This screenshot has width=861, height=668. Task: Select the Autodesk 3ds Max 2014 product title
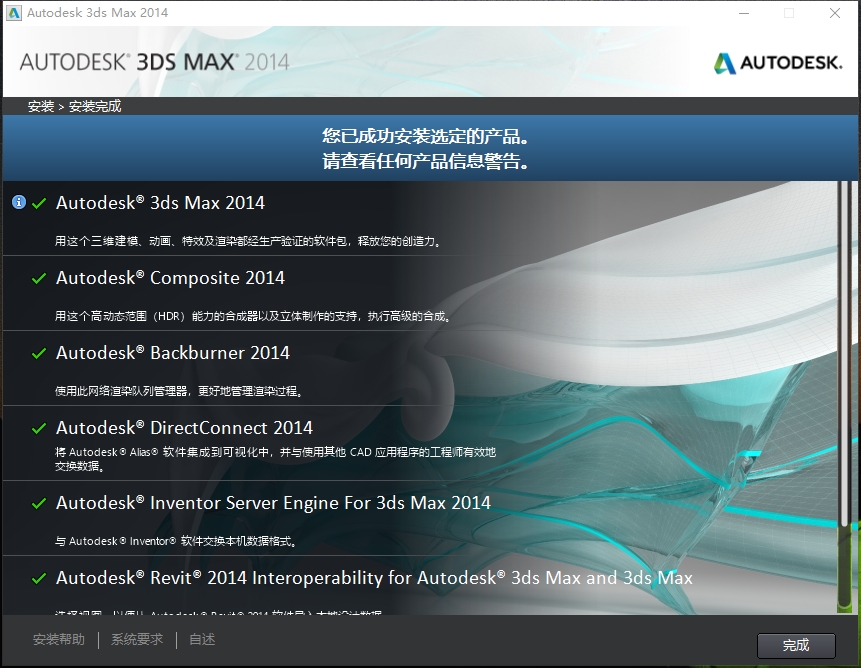click(160, 203)
